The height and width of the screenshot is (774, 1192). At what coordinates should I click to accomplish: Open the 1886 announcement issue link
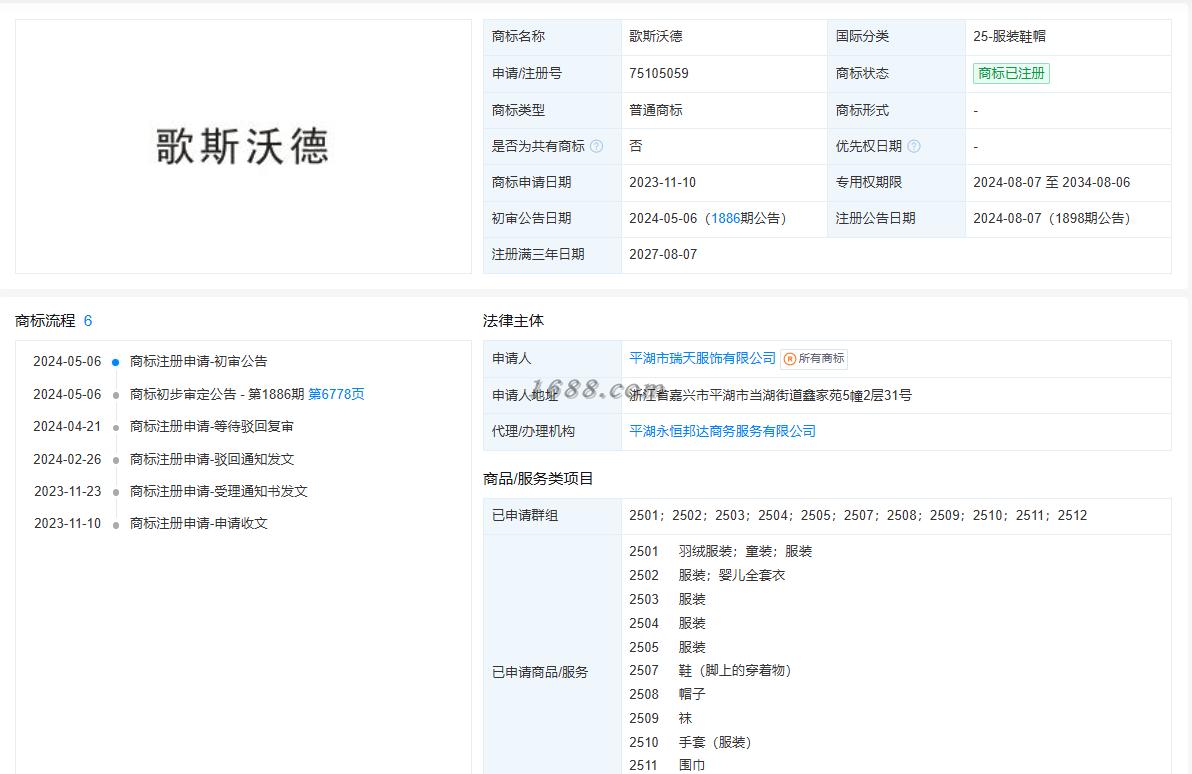pos(725,218)
